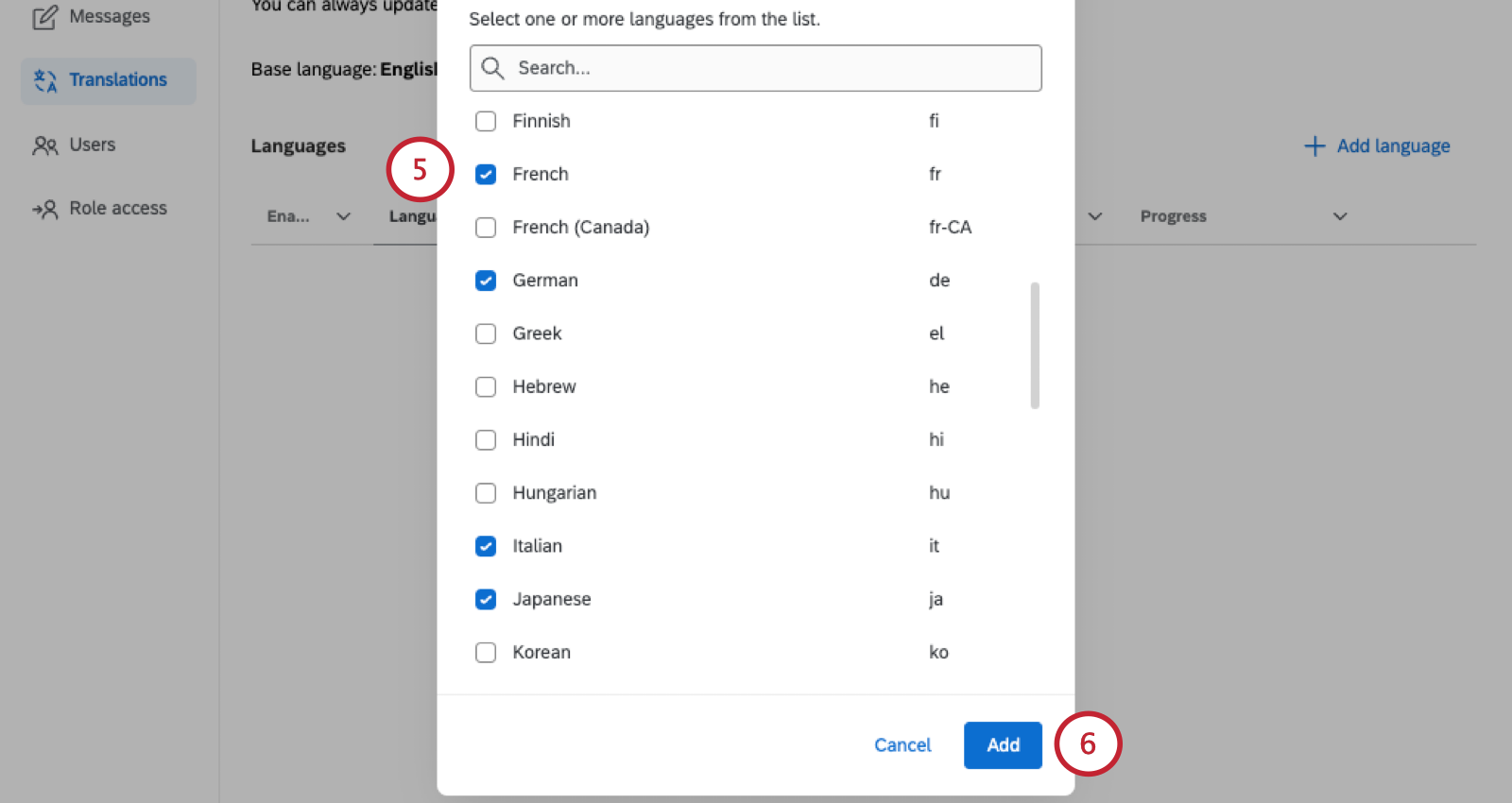1512x803 pixels.
Task: Deselect the Italian checkbox
Action: (486, 546)
